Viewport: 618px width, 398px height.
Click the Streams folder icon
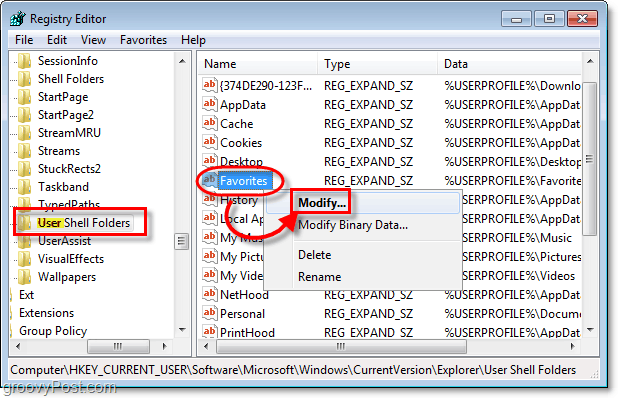click(x=24, y=151)
